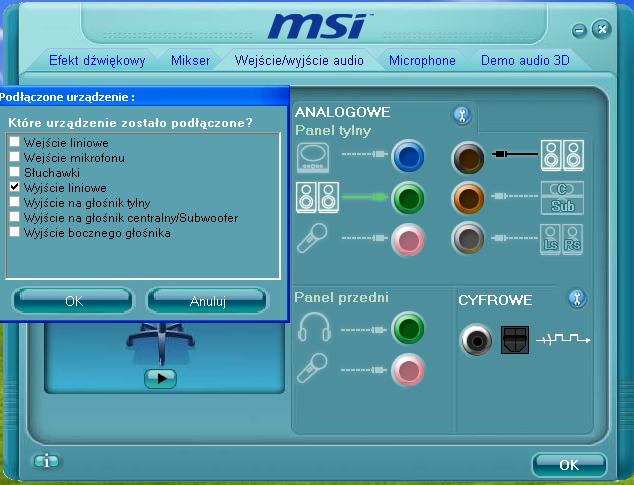Close the MSI audio window
Viewport: 634px width, 485px height.
click(602, 30)
